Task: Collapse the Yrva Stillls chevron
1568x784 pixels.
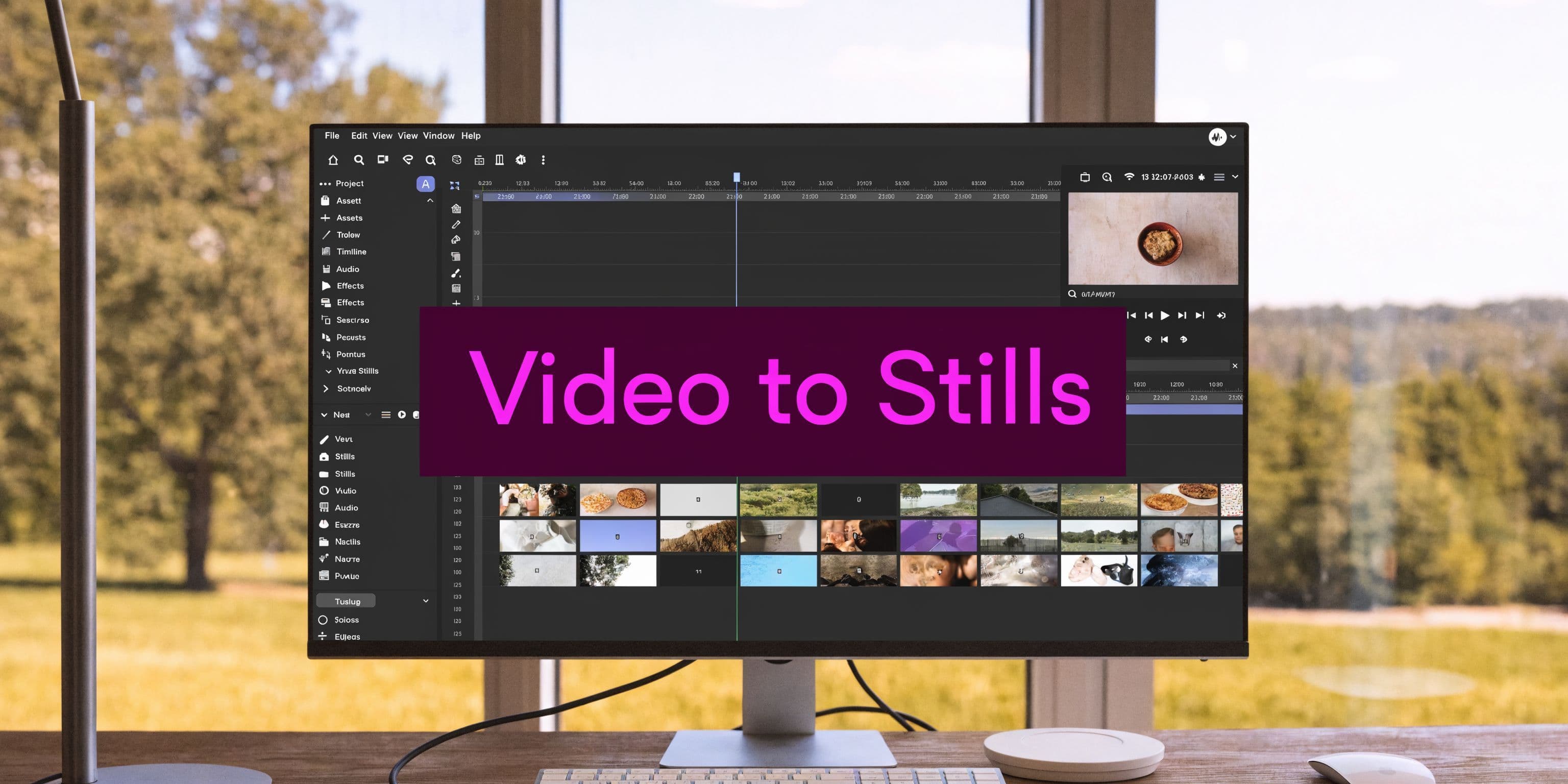Action: [x=329, y=371]
